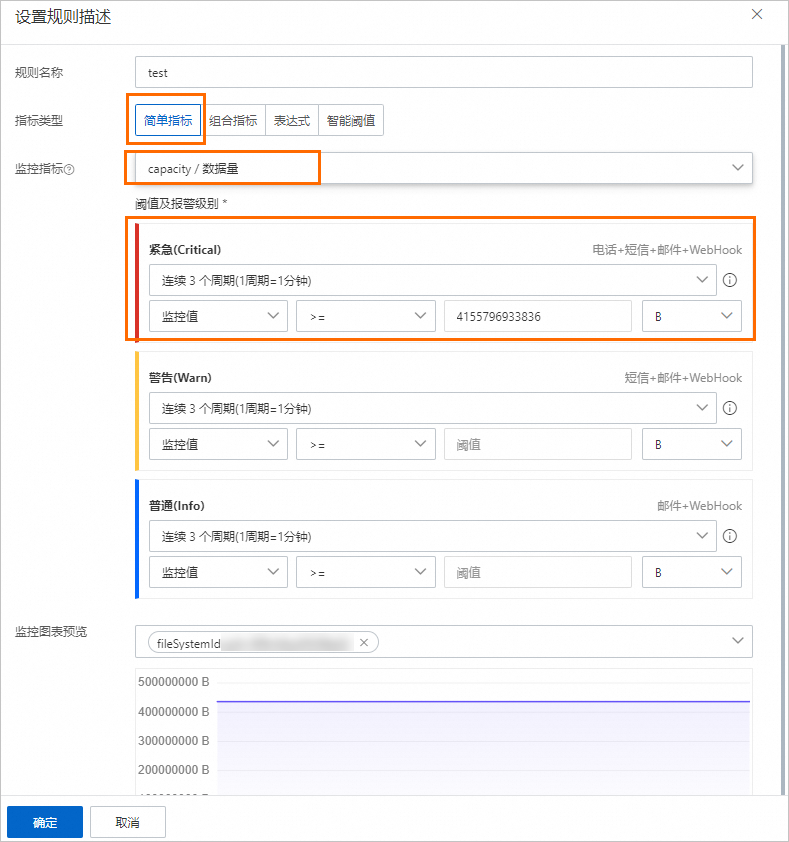Click the 300000000 B chart axis label
This screenshot has height=842, width=789.
point(173,741)
